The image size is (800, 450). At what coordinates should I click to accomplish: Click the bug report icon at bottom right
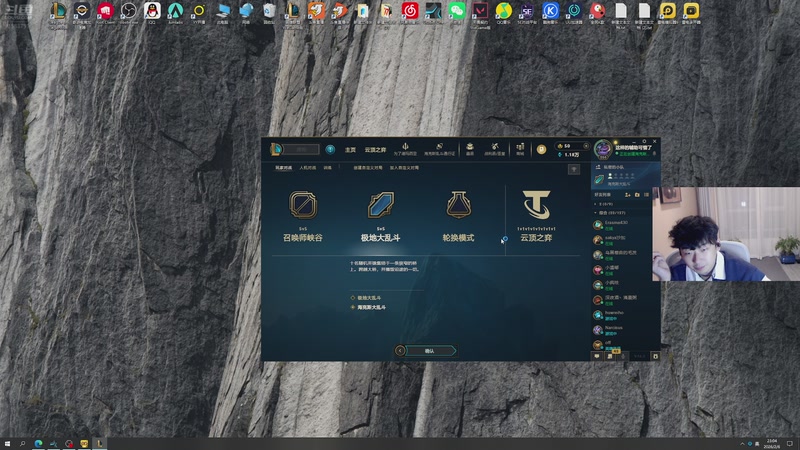[x=656, y=356]
